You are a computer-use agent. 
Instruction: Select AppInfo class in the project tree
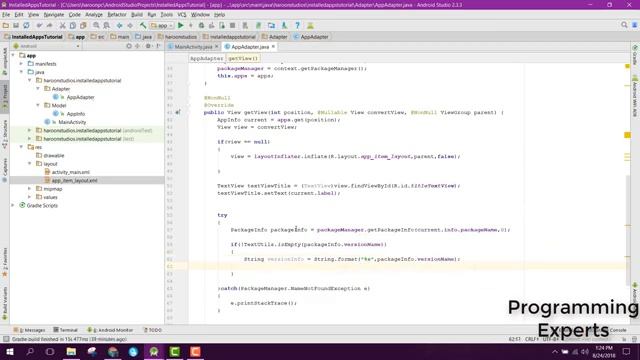(76, 114)
